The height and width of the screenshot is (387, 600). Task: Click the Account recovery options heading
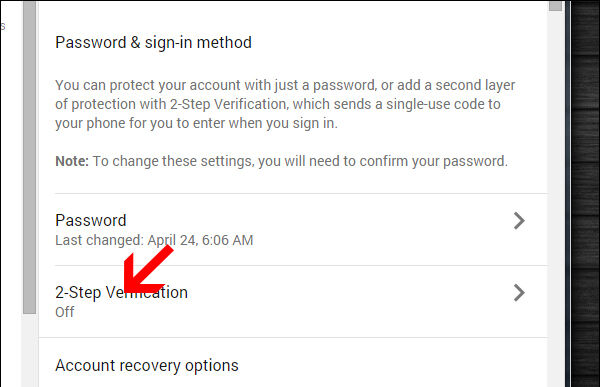(147, 366)
